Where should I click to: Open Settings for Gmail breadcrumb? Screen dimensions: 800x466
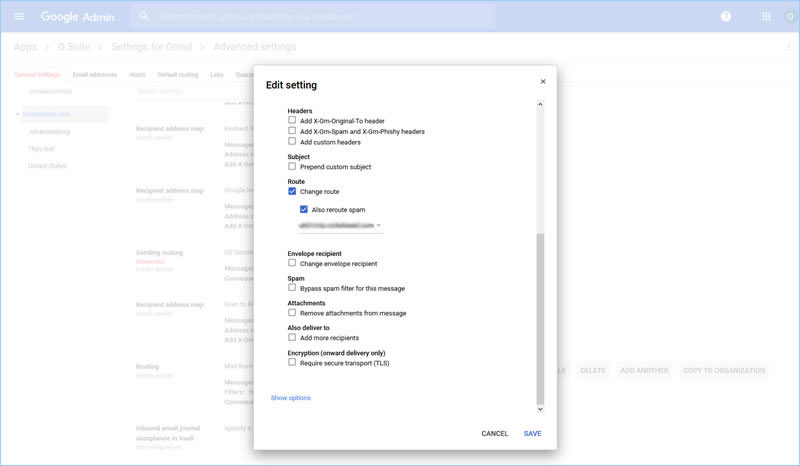(152, 46)
